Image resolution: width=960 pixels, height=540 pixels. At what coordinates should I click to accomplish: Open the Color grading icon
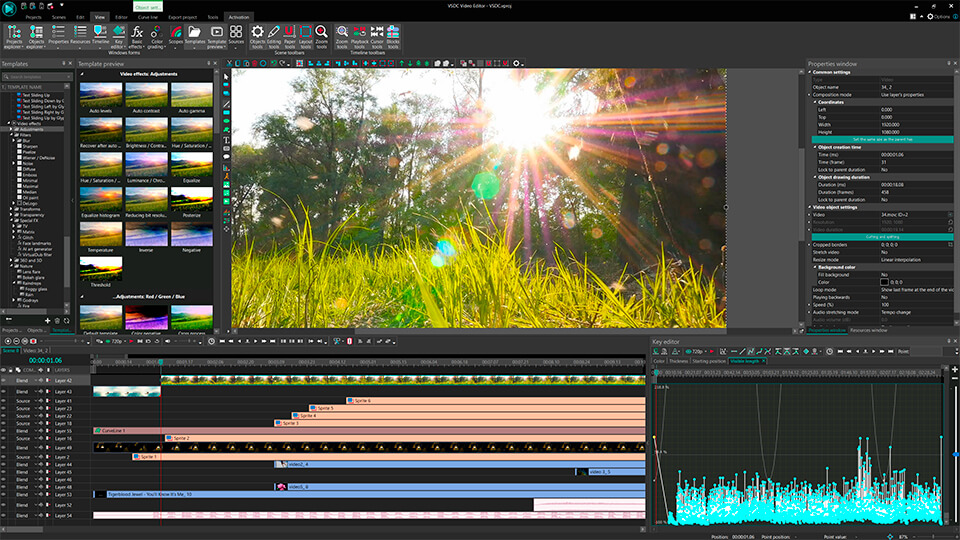pyautogui.click(x=156, y=37)
